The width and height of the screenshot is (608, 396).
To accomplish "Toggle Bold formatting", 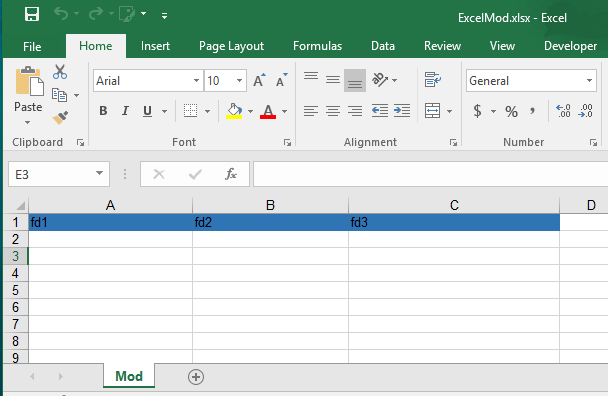I will [103, 111].
